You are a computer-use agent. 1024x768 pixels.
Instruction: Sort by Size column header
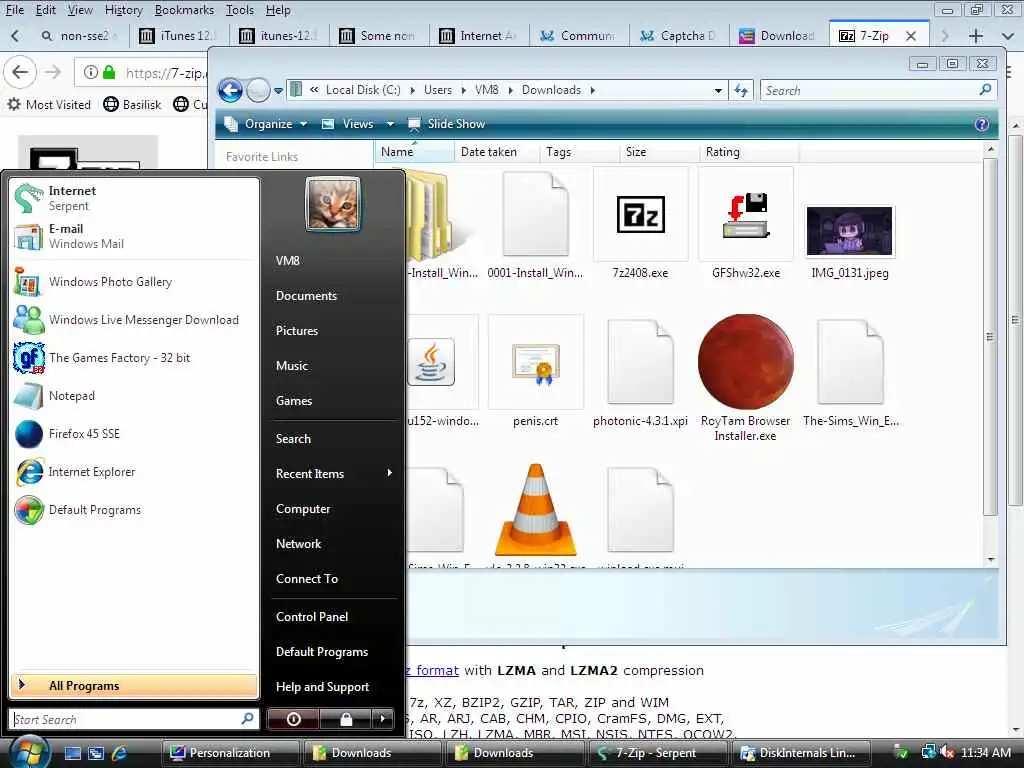[x=658, y=152]
